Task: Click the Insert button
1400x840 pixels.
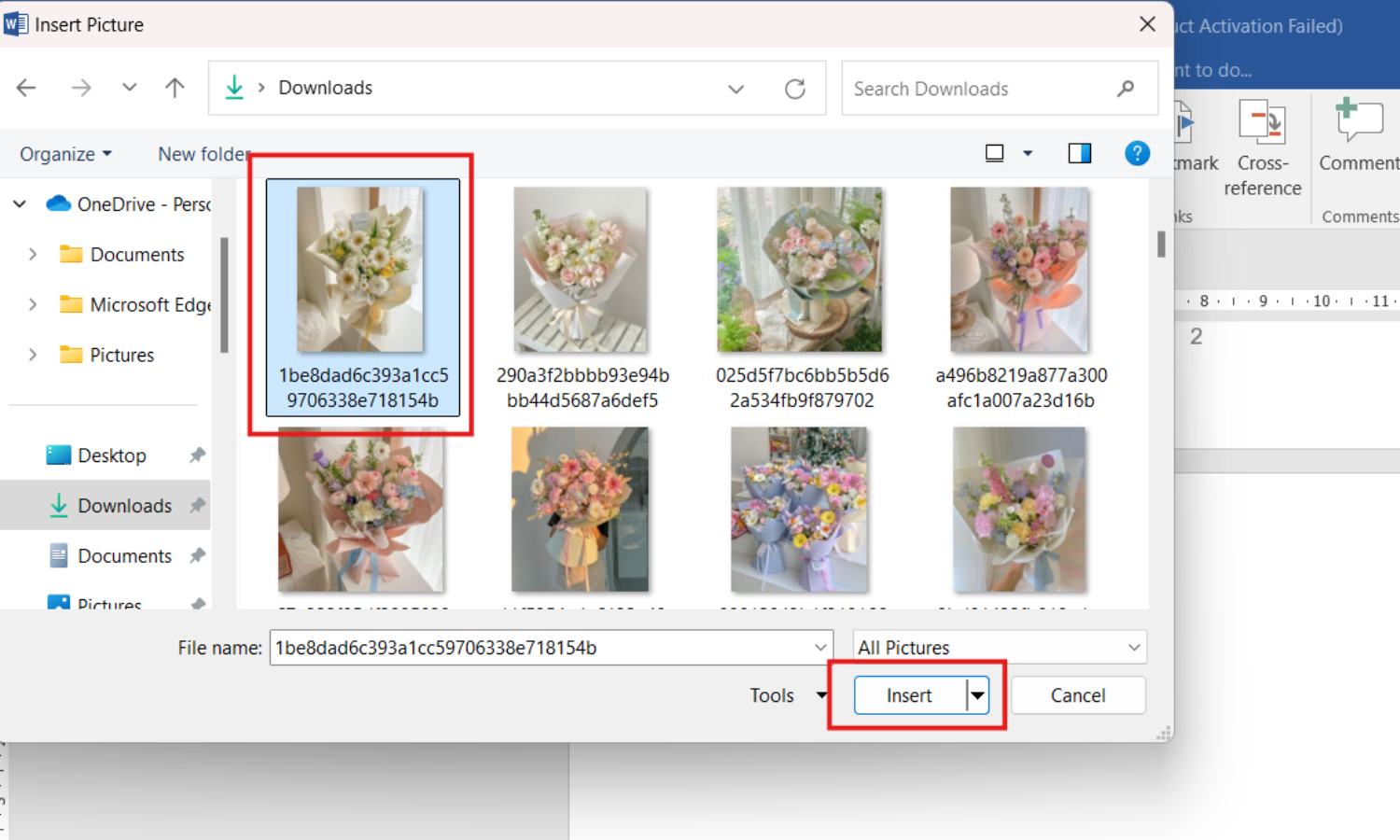Action: 909,695
